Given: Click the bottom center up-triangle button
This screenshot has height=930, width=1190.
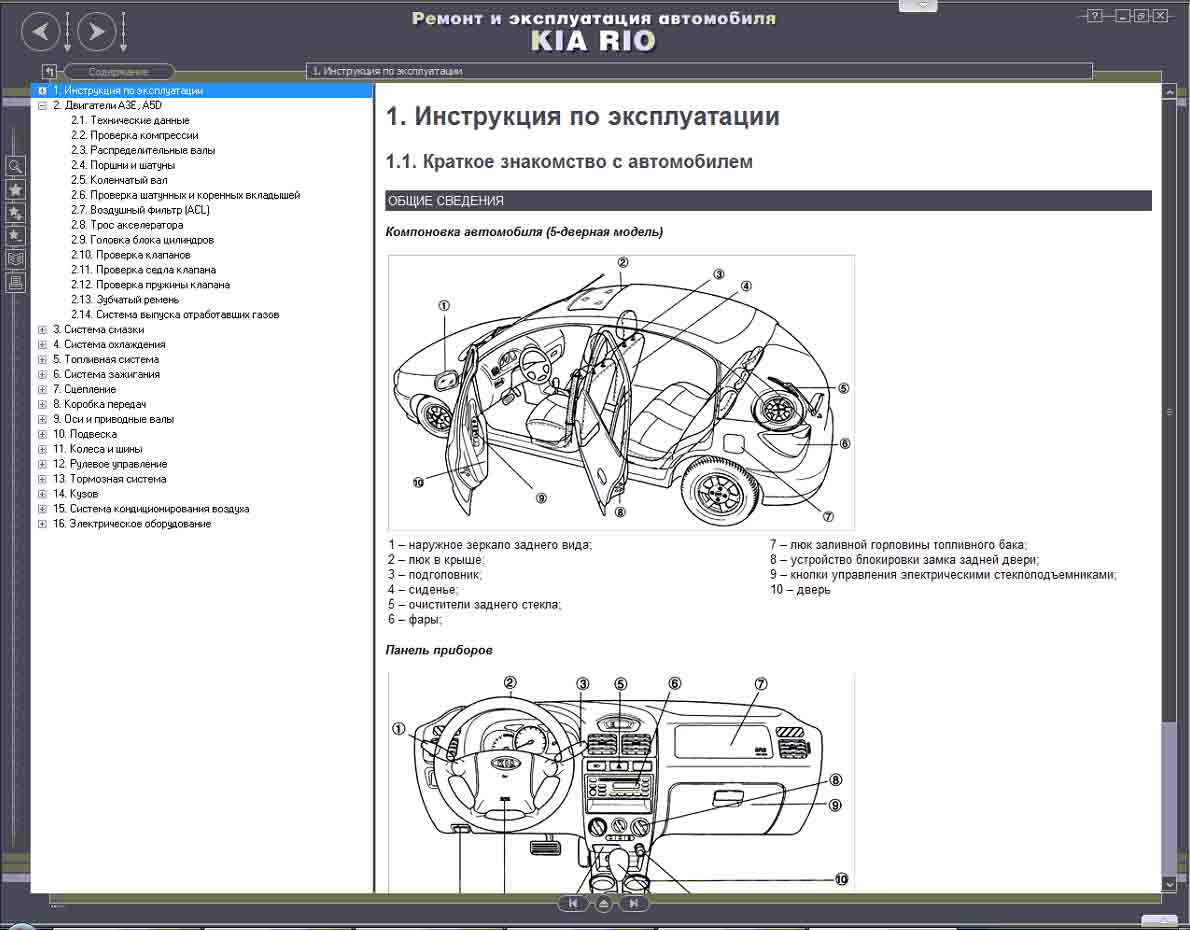Looking at the screenshot, I should 603,903.
